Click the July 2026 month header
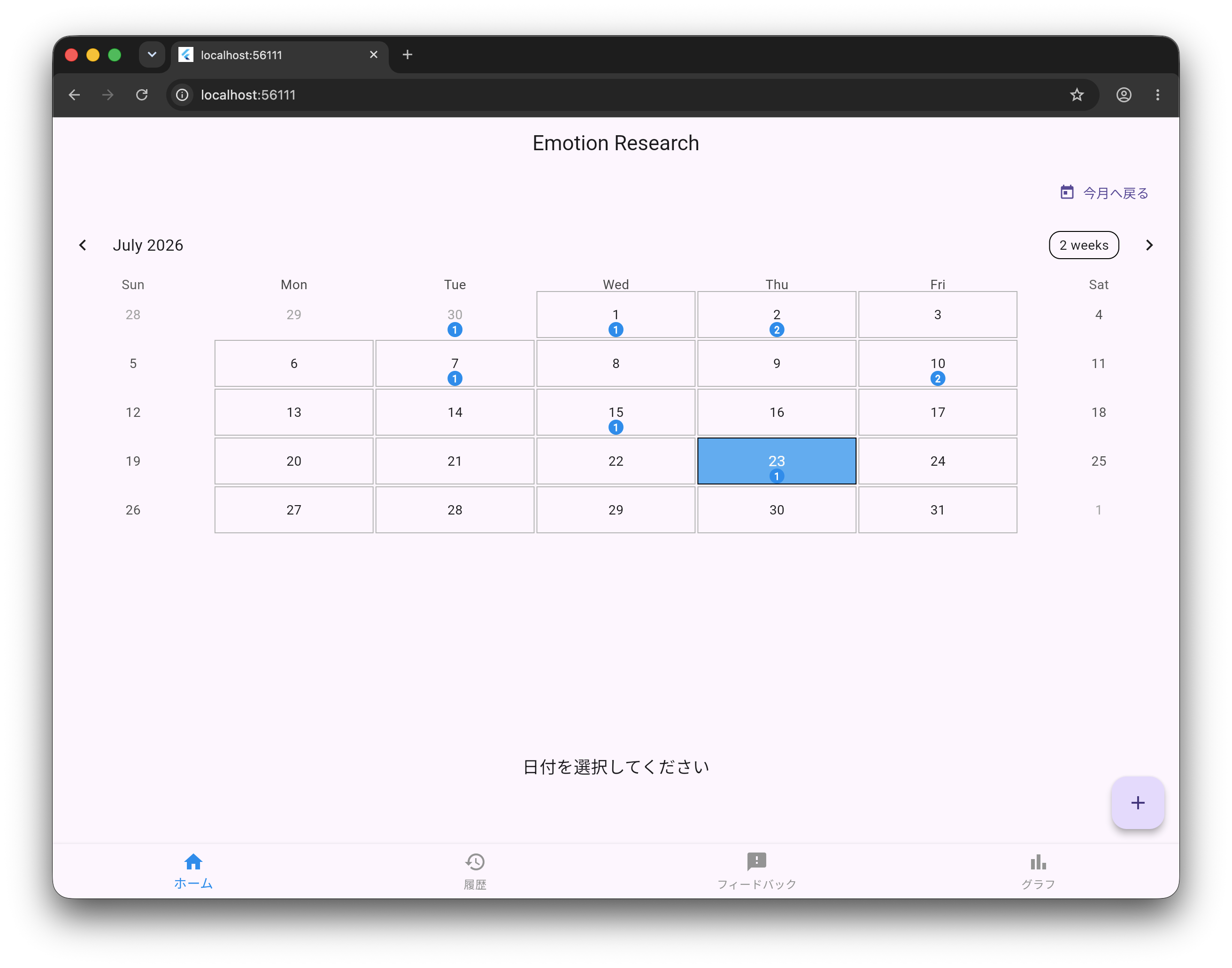The height and width of the screenshot is (968, 1232). (148, 245)
